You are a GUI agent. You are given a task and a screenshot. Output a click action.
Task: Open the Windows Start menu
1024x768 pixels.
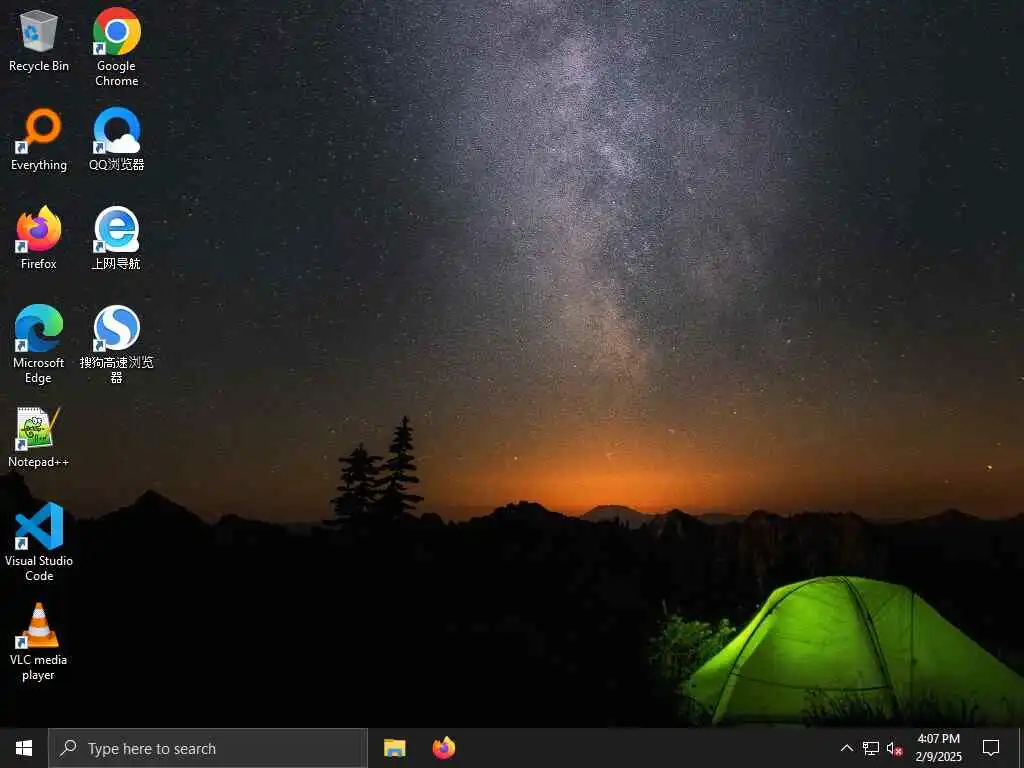(24, 748)
